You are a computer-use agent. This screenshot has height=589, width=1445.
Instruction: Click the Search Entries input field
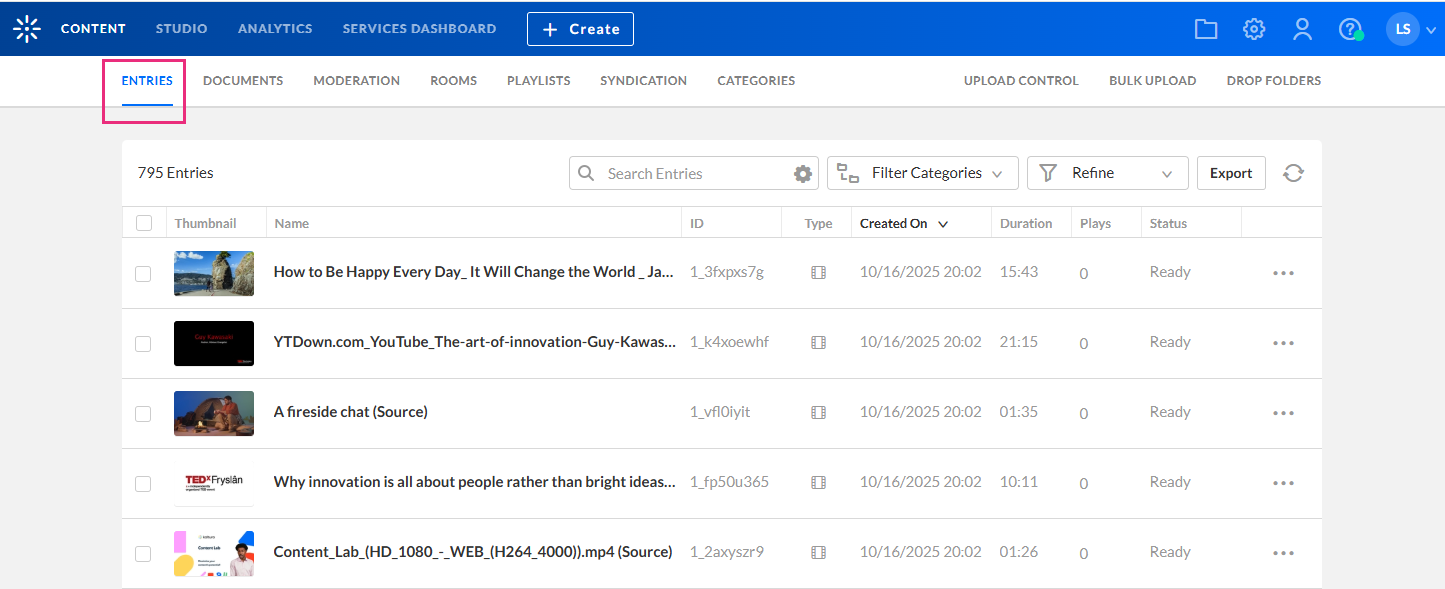pyautogui.click(x=690, y=174)
